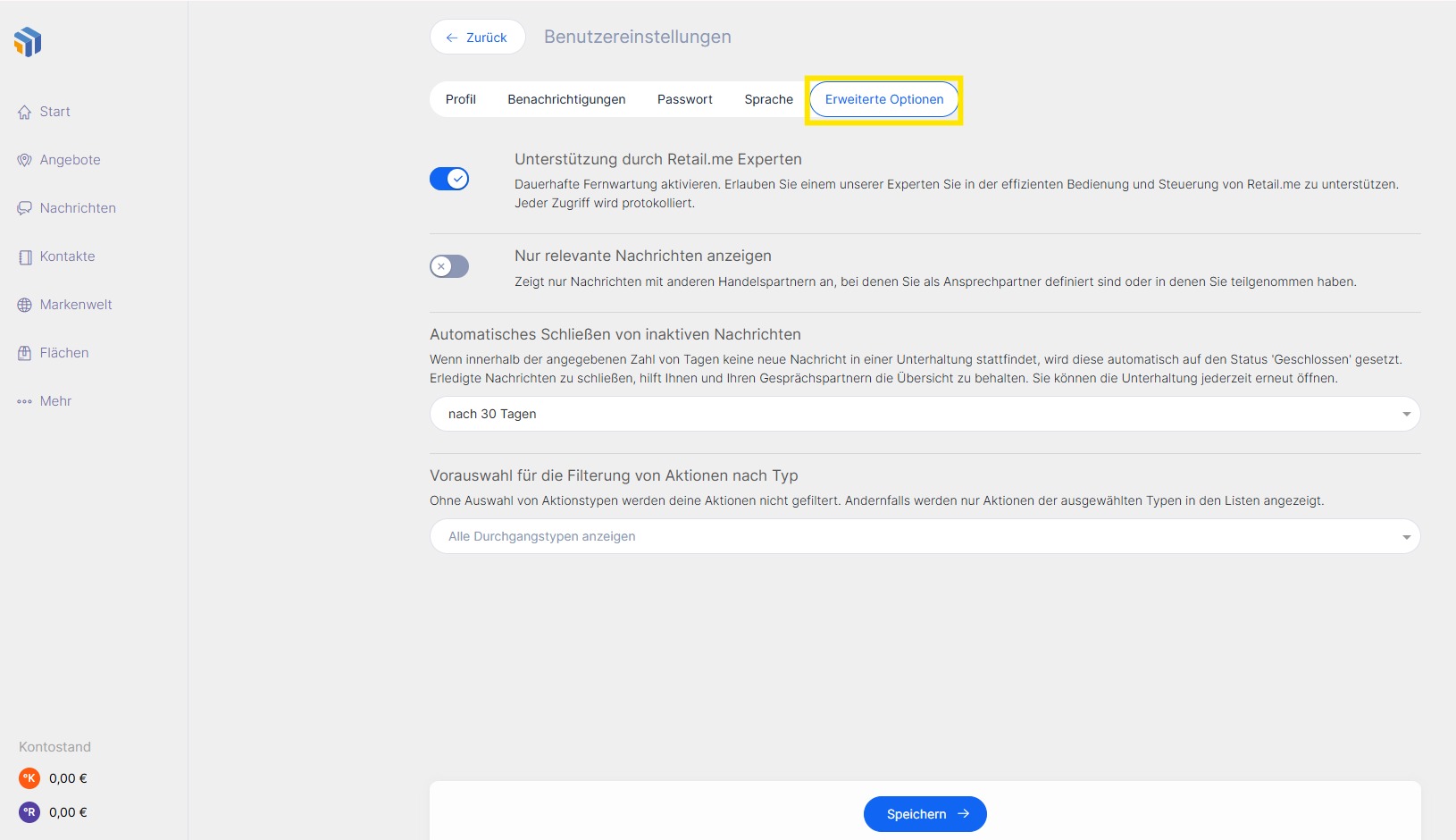Click the orange K balance icon
Image resolution: width=1456 pixels, height=840 pixels.
[29, 778]
